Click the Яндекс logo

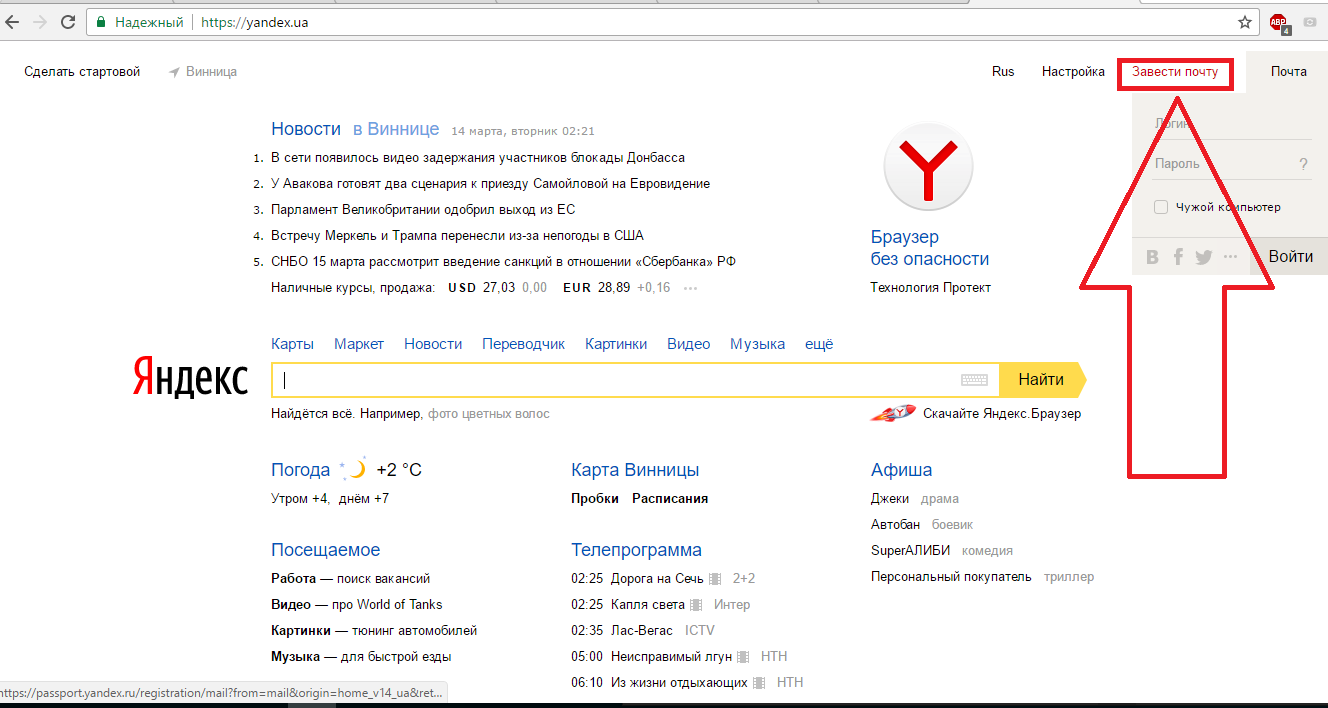coord(190,378)
